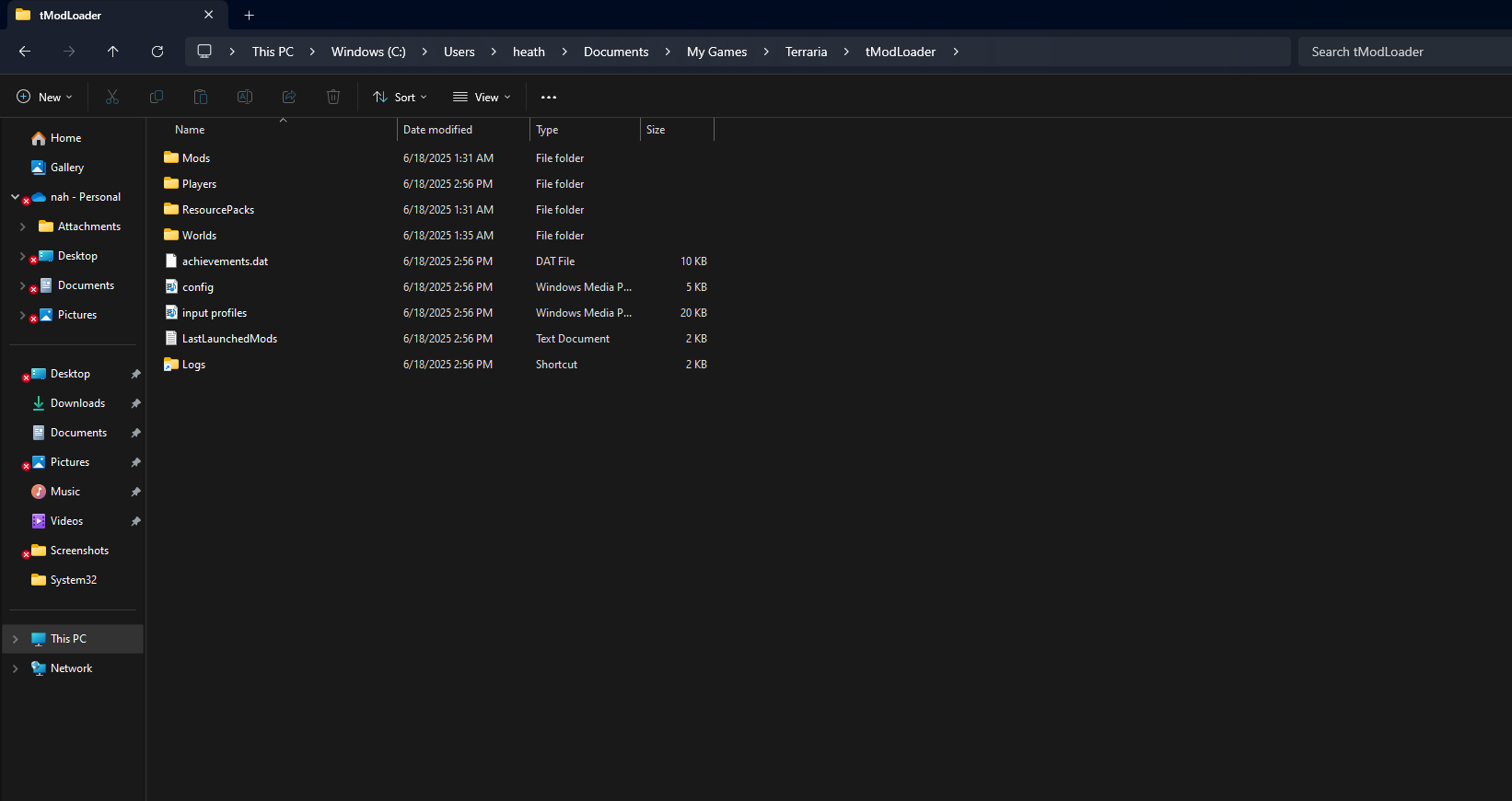Select Network in the navigation pane

(72, 668)
